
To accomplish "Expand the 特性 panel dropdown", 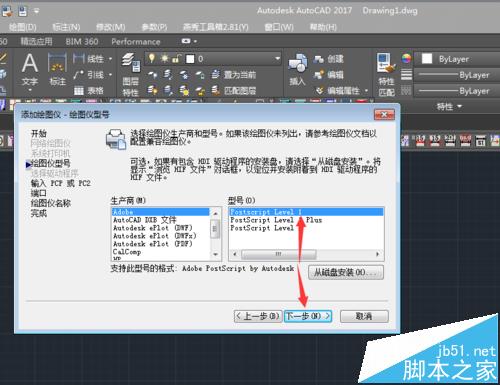I will pyautogui.click(x=449, y=106).
